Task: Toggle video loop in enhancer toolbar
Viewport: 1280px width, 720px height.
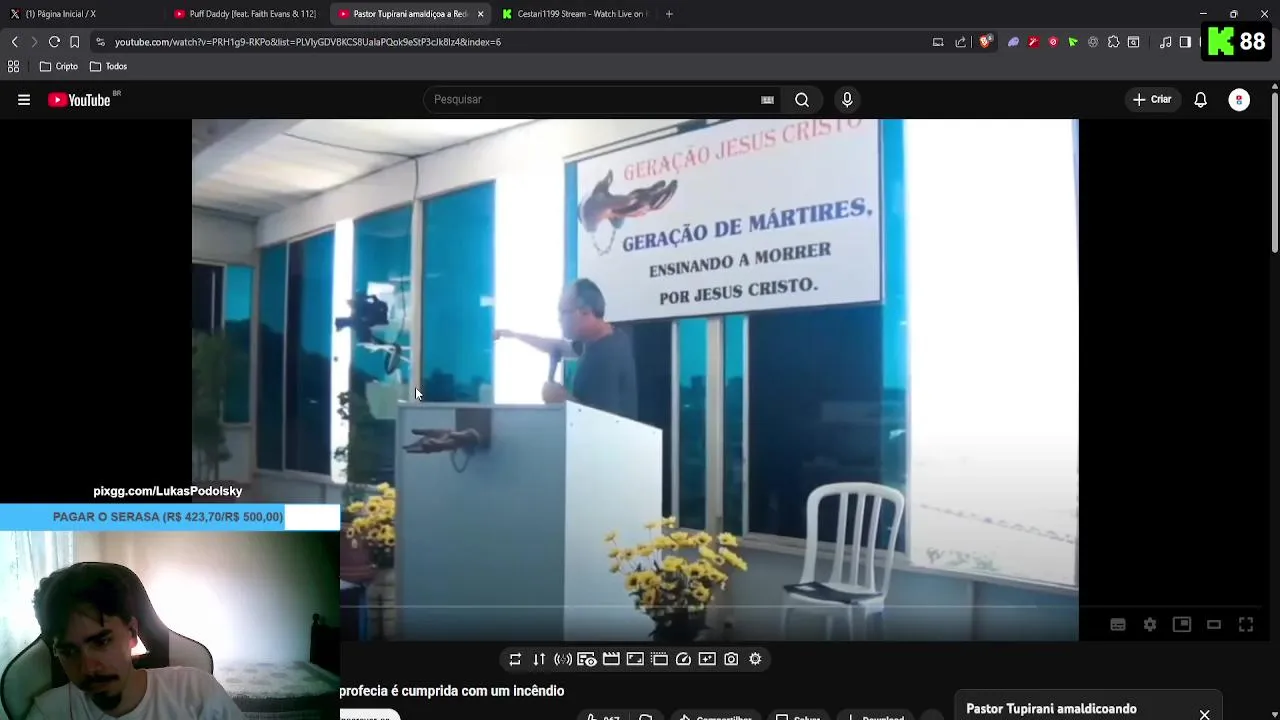Action: tap(515, 659)
